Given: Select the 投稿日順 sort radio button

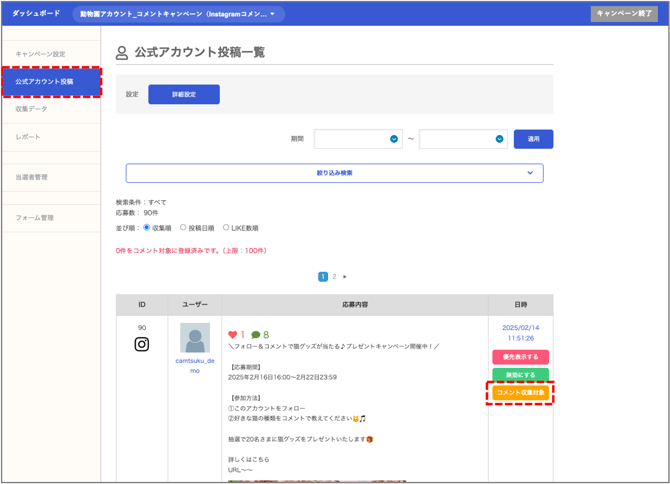Looking at the screenshot, I should pos(183,228).
